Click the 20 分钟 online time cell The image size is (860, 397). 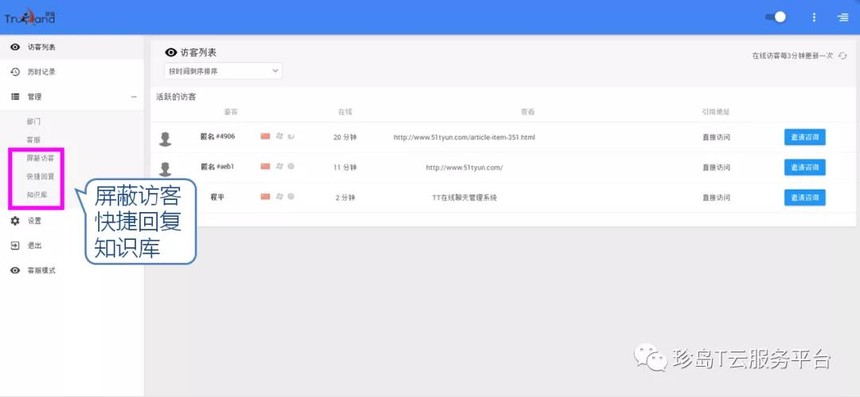345,137
